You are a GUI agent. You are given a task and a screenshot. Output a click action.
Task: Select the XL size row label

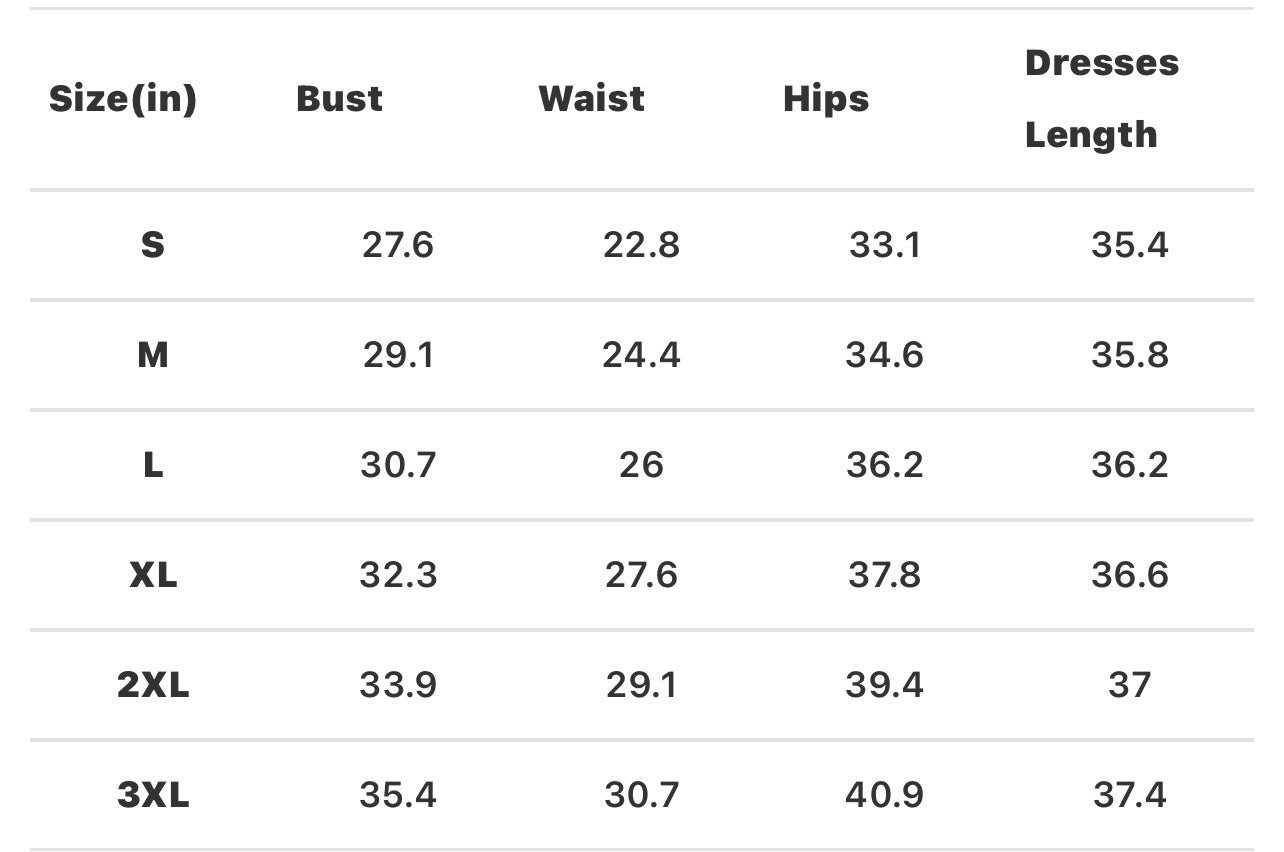pyautogui.click(x=153, y=575)
